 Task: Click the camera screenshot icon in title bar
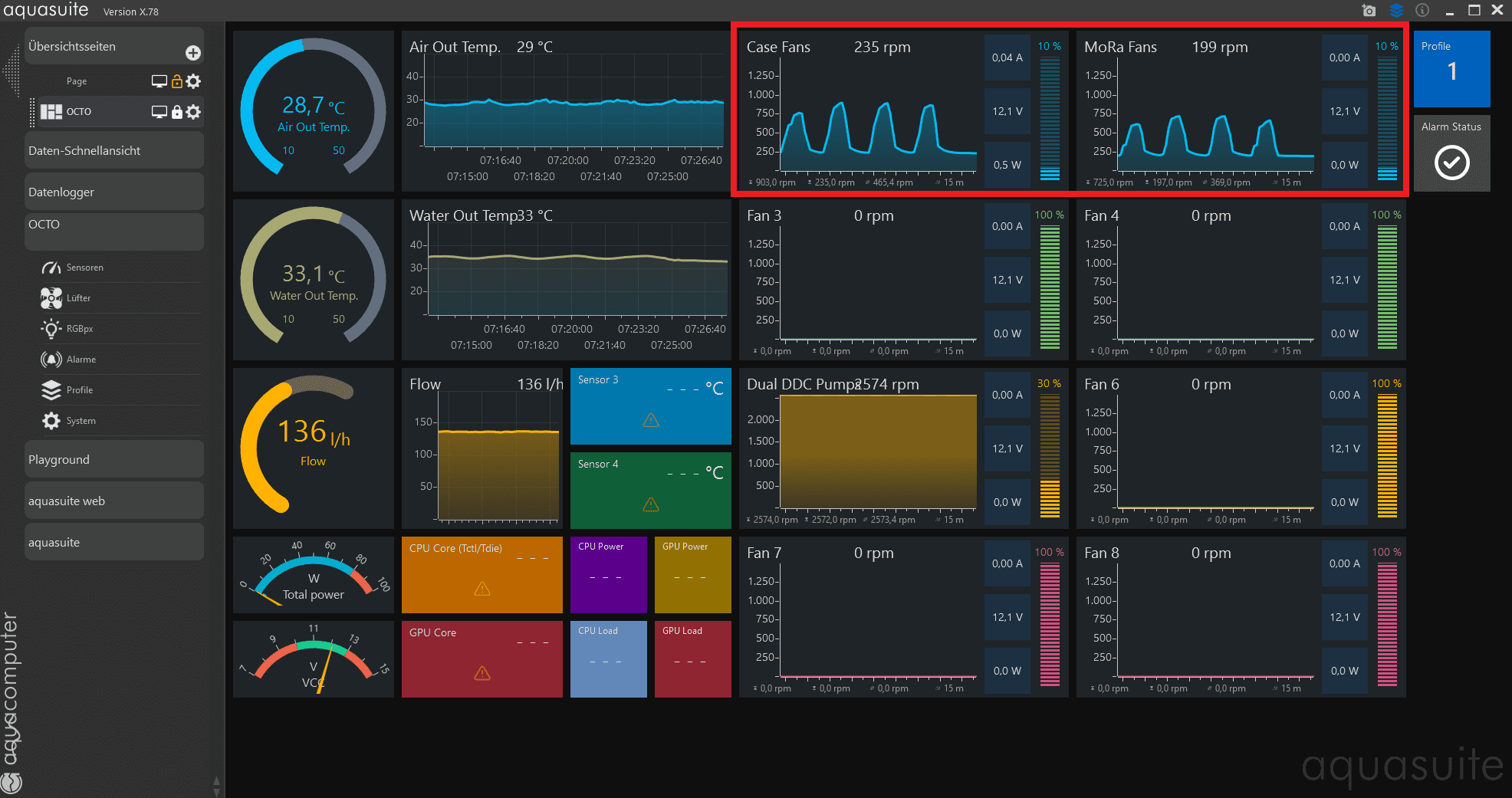click(1369, 10)
